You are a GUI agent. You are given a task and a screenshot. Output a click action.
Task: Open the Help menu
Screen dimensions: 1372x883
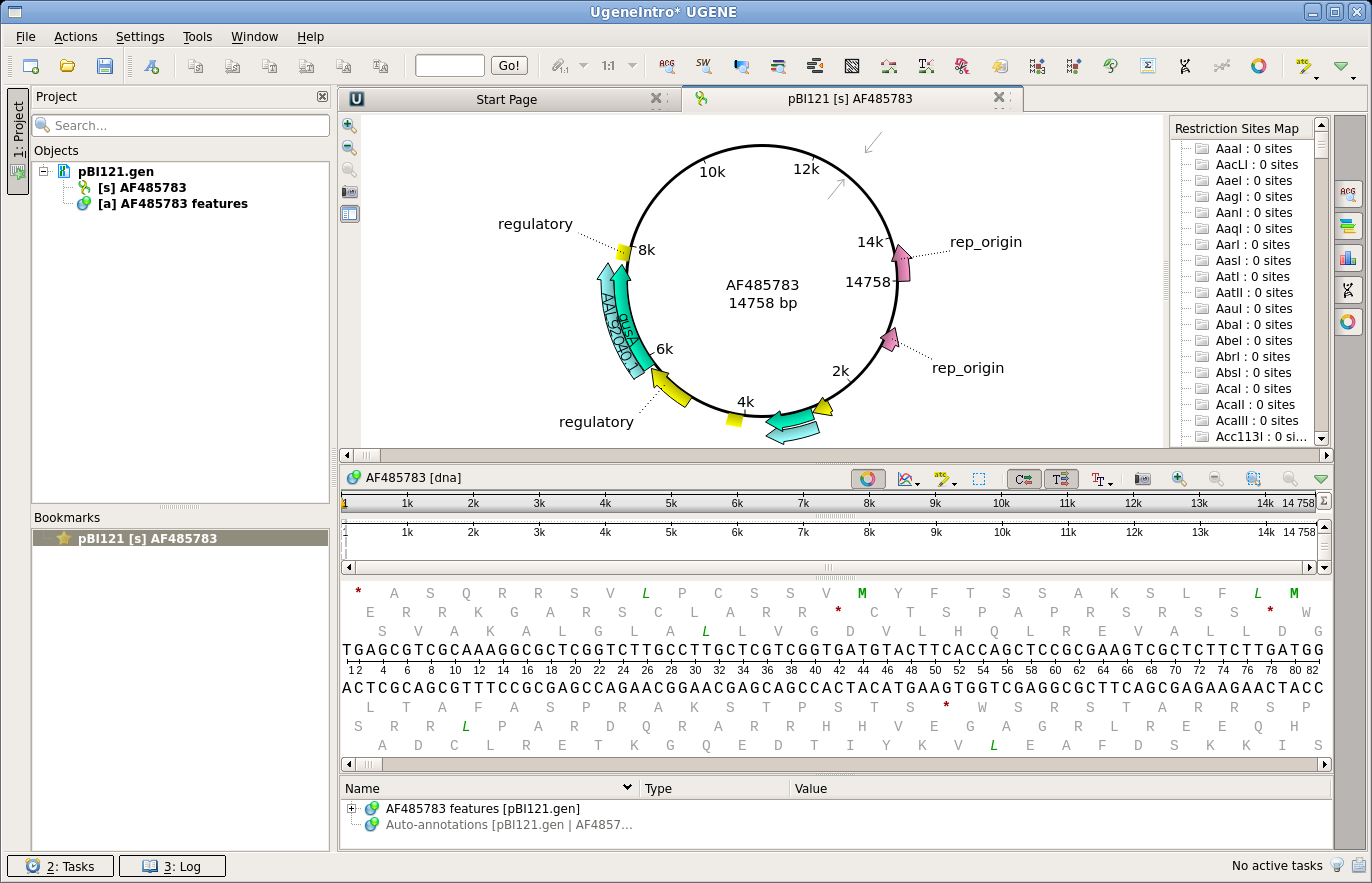[311, 36]
